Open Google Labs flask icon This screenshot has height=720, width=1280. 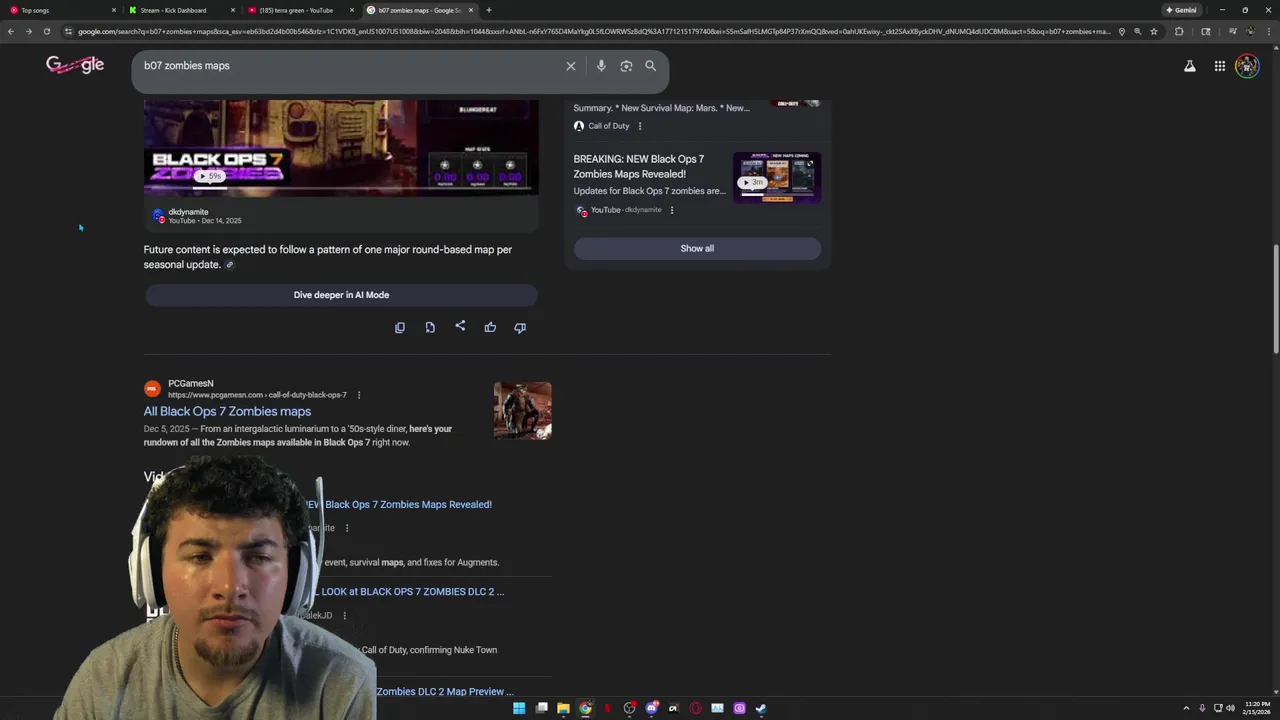coord(1190,66)
